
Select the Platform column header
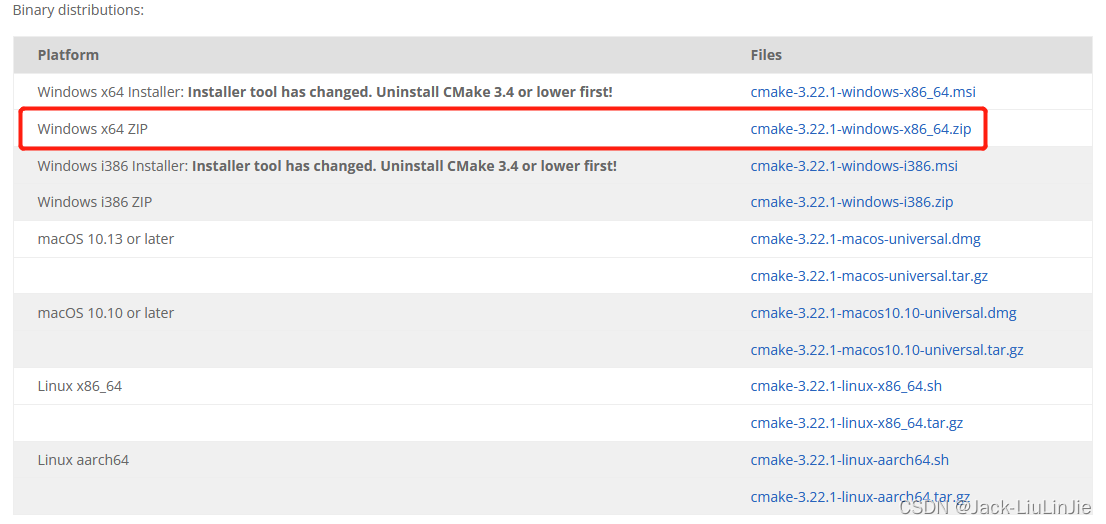pos(68,55)
